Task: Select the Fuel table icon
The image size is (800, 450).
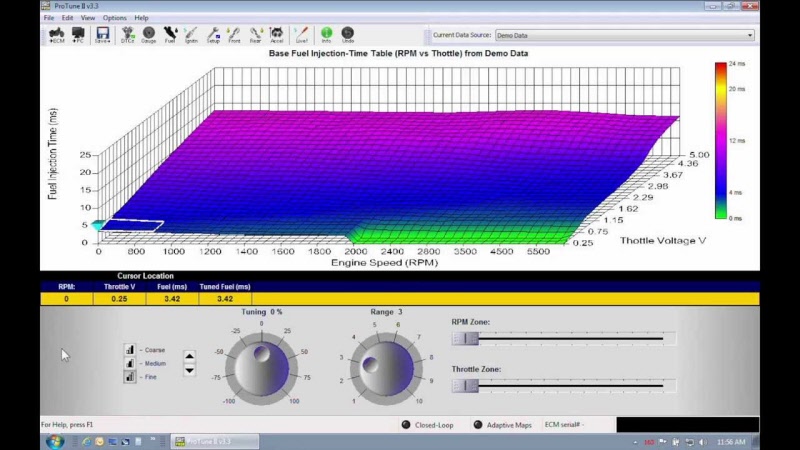Action: (x=170, y=34)
